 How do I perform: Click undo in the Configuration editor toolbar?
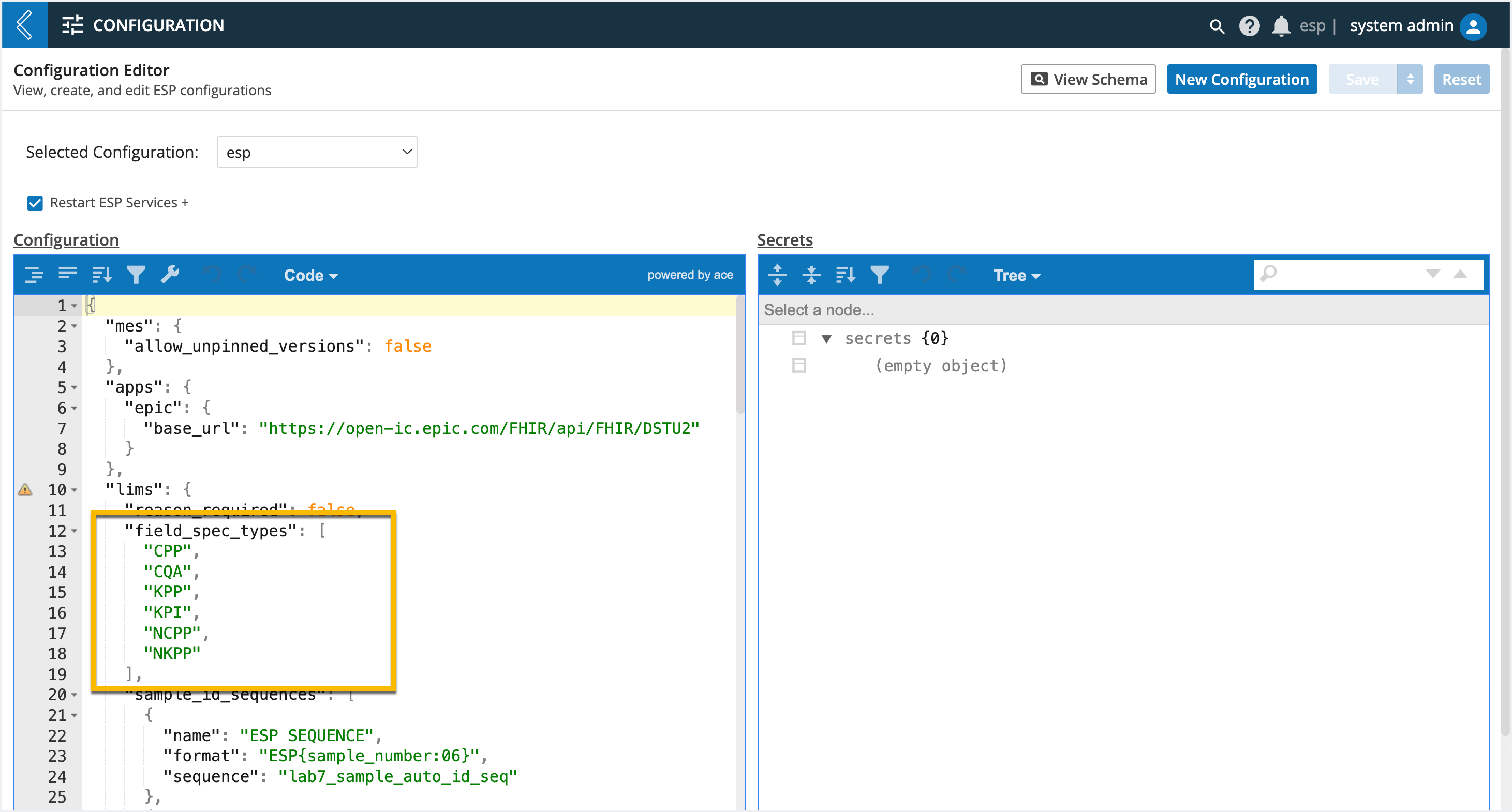click(x=213, y=275)
